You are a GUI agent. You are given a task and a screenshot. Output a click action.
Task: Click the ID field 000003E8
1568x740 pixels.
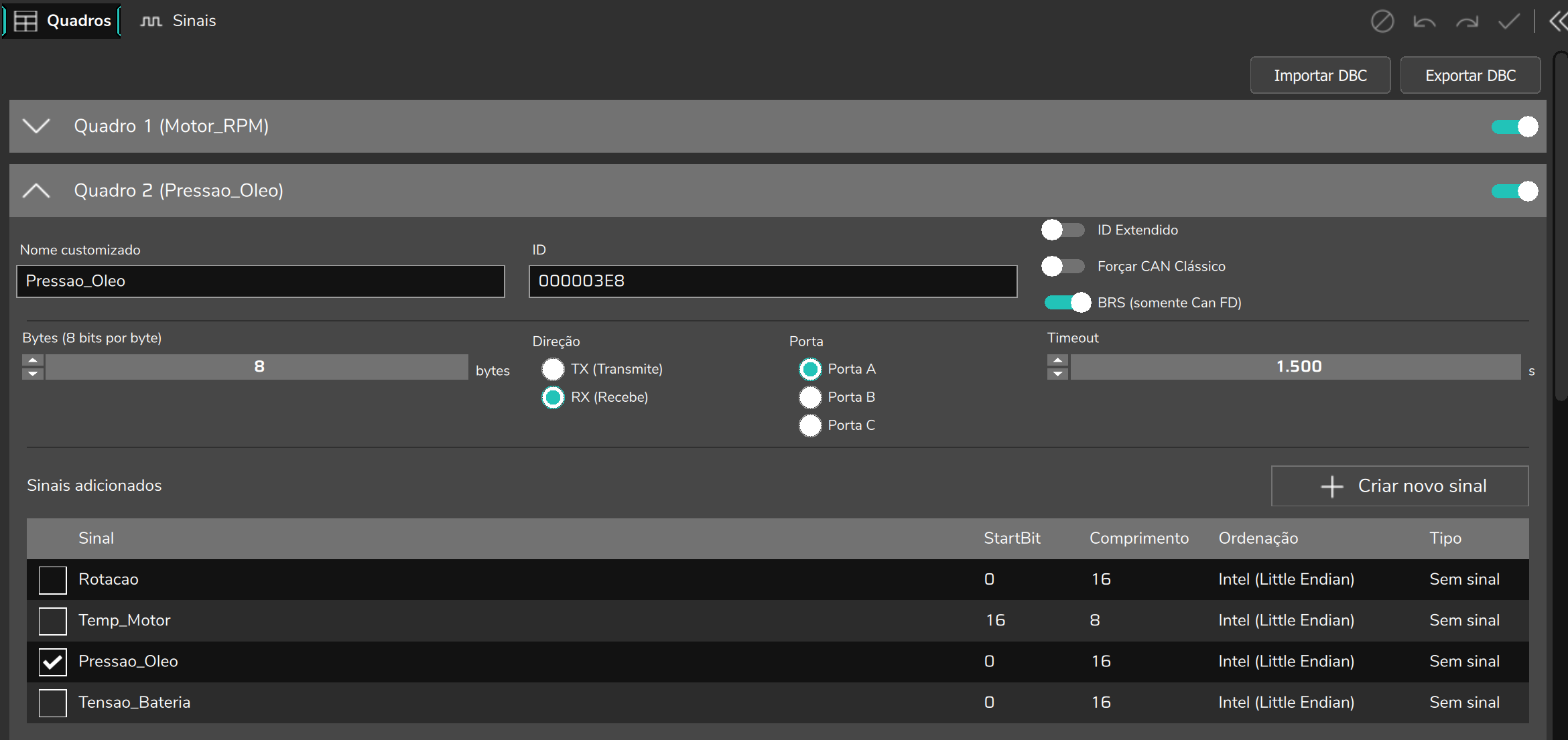773,281
